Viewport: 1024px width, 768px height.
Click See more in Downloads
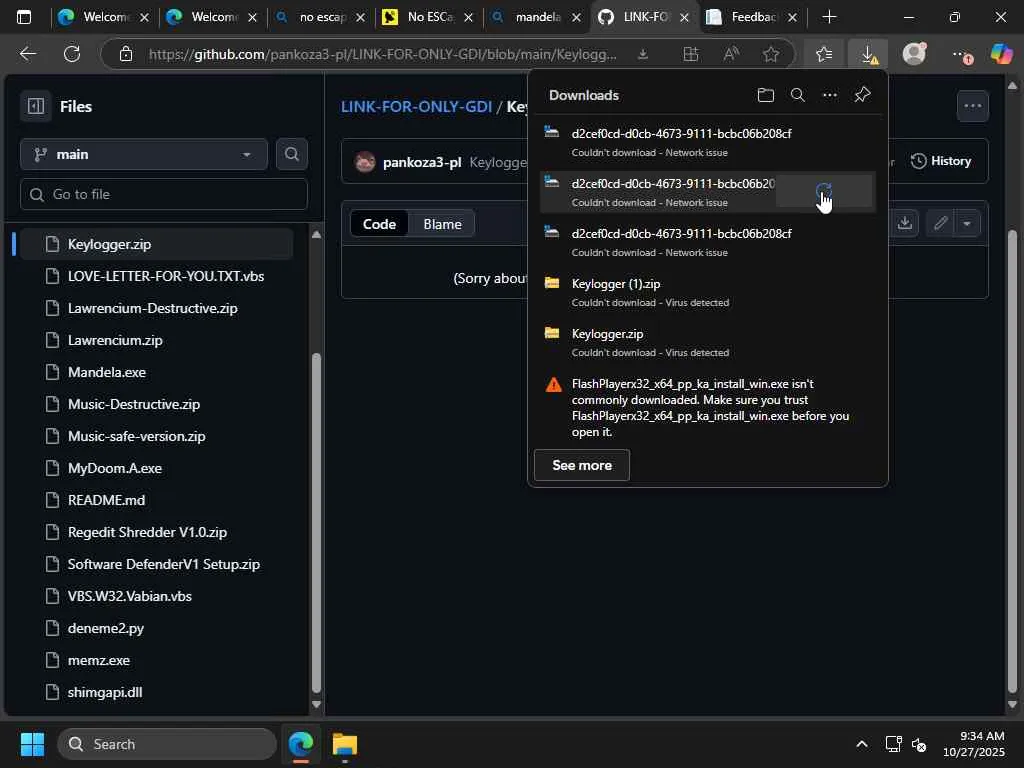point(582,465)
